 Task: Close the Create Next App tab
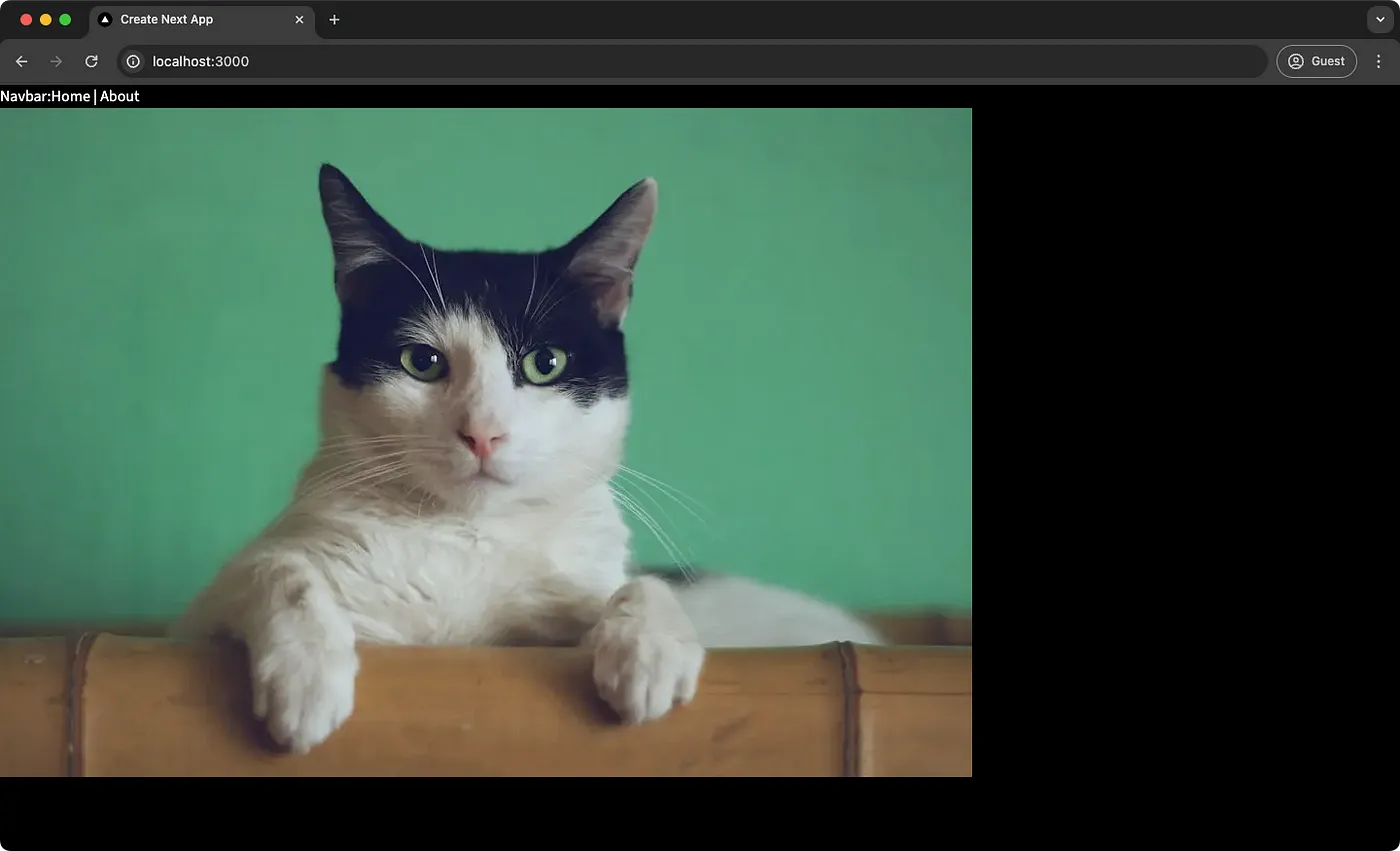(299, 19)
